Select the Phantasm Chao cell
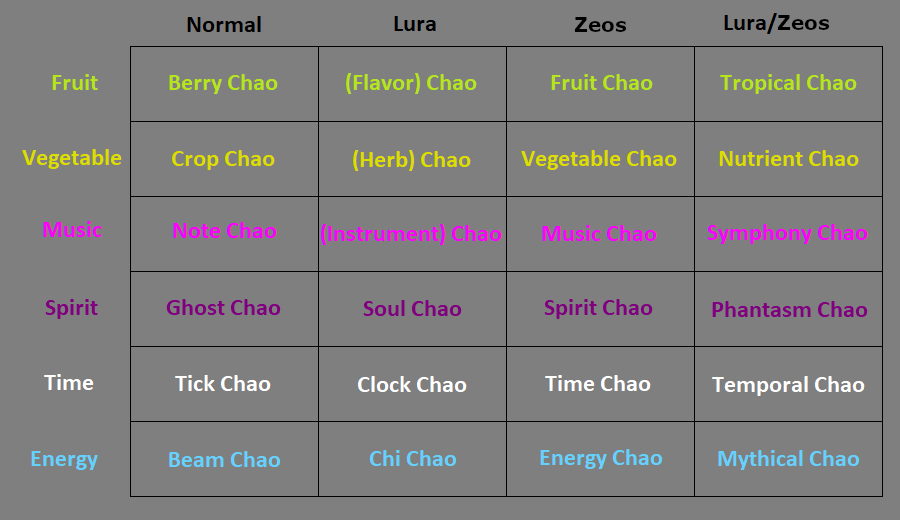The height and width of the screenshot is (520, 900). click(788, 309)
